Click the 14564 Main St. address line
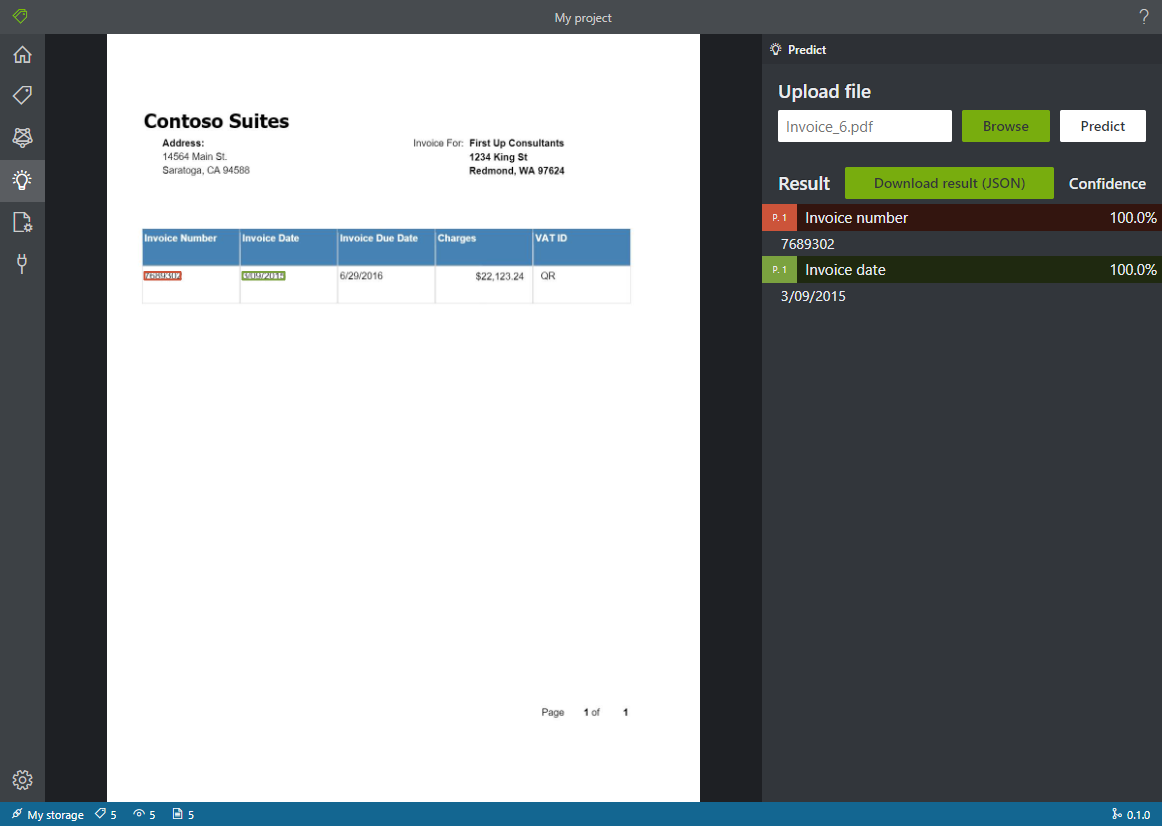The height and width of the screenshot is (826, 1162). [195, 156]
